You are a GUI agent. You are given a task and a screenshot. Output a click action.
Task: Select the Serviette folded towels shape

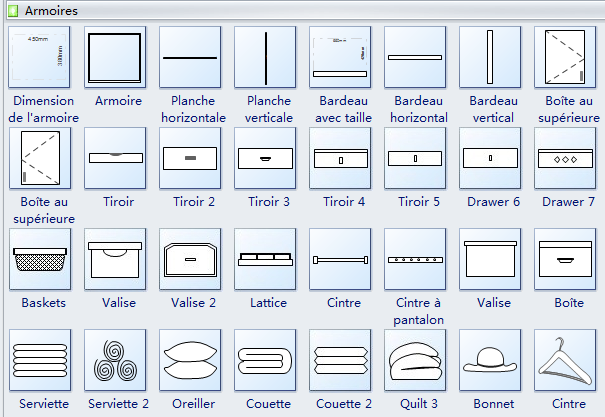[x=40, y=360]
